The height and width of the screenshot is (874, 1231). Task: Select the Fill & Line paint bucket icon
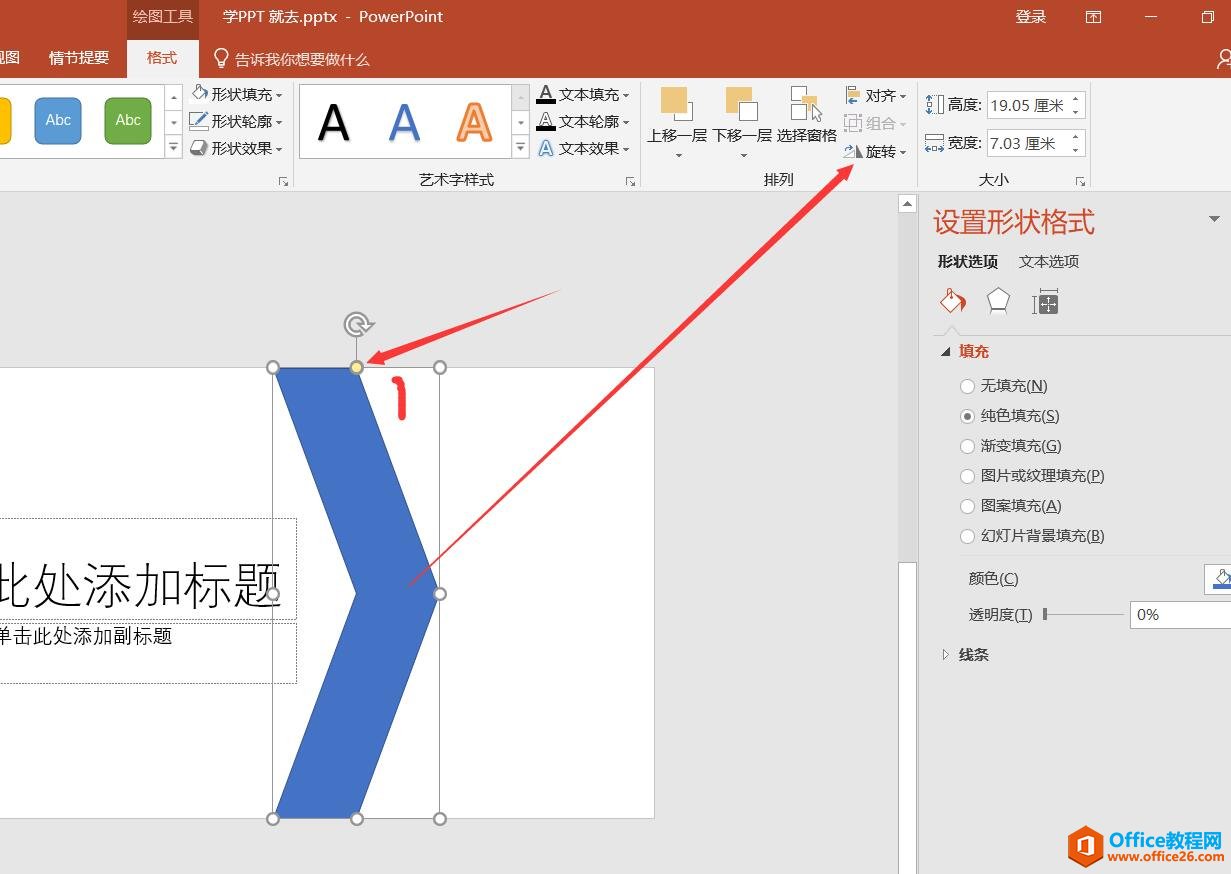point(951,300)
